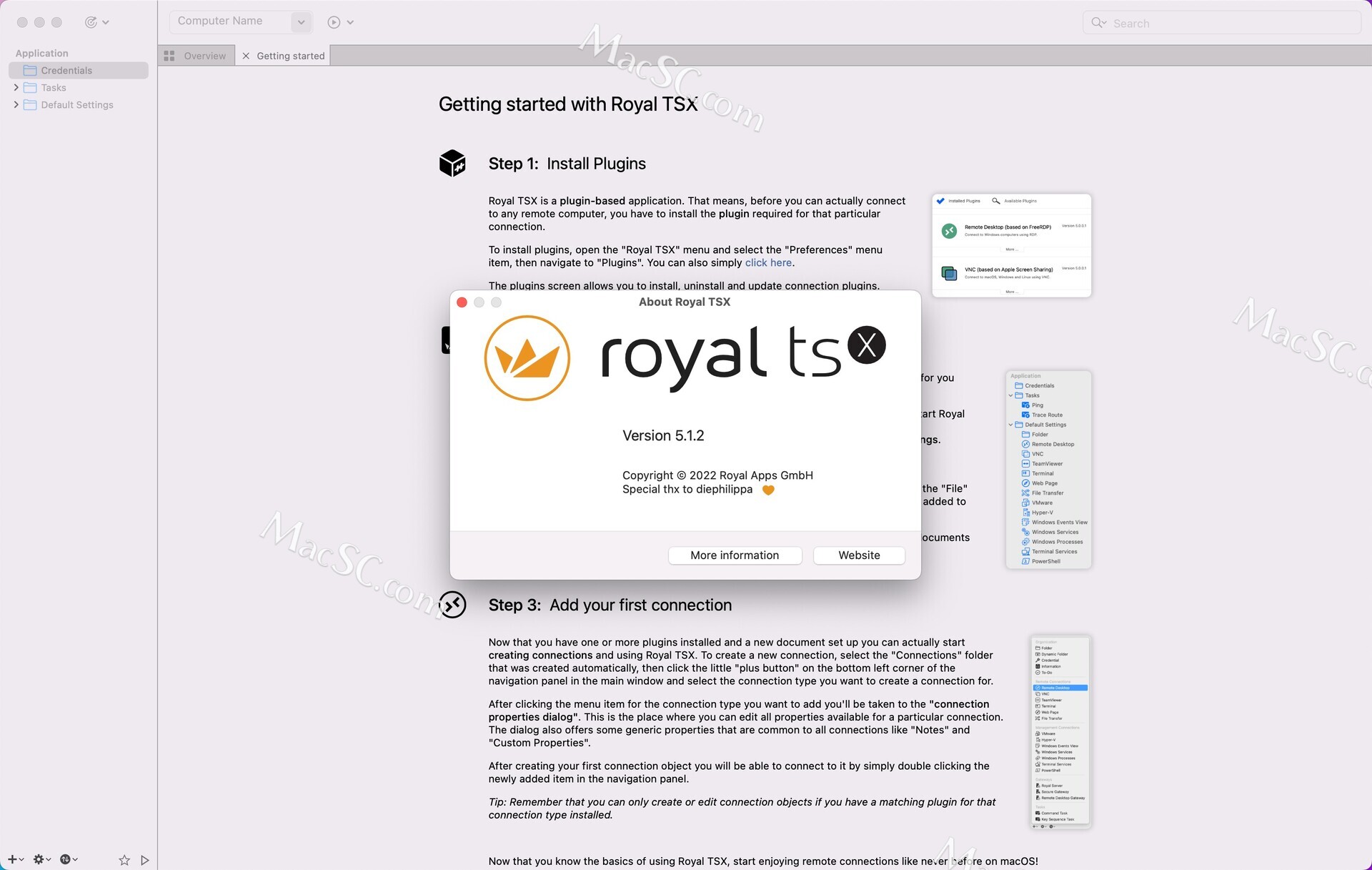Screen dimensions: 1372x870
Task: Open search options via magnifier icon
Action: [x=1099, y=23]
